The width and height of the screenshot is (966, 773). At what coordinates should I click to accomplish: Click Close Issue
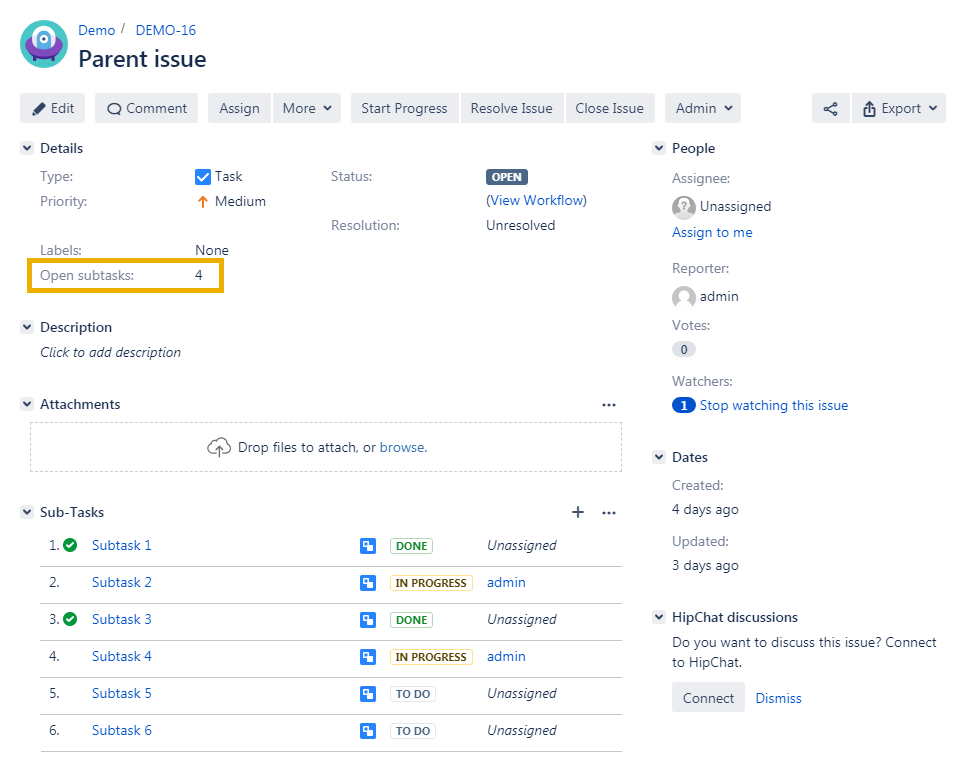click(x=609, y=108)
